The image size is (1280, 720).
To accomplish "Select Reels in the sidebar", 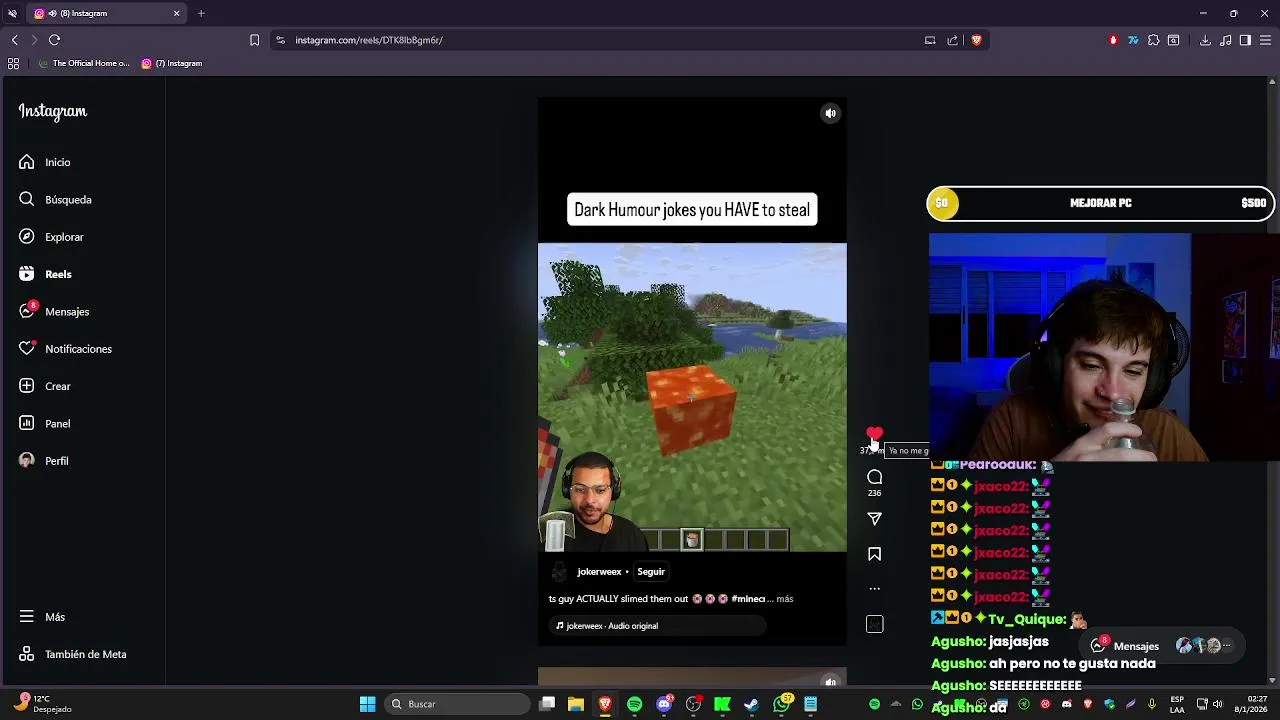I will pyautogui.click(x=45, y=274).
